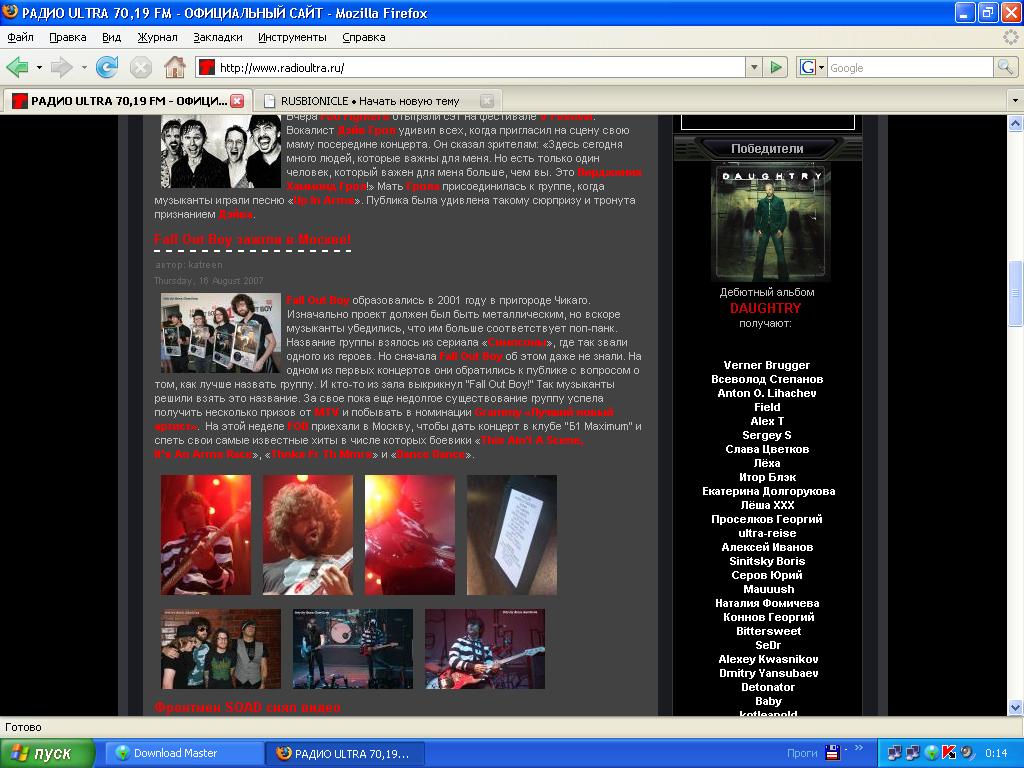
Task: Click the Firefox throbber activity icon
Action: tap(1010, 37)
